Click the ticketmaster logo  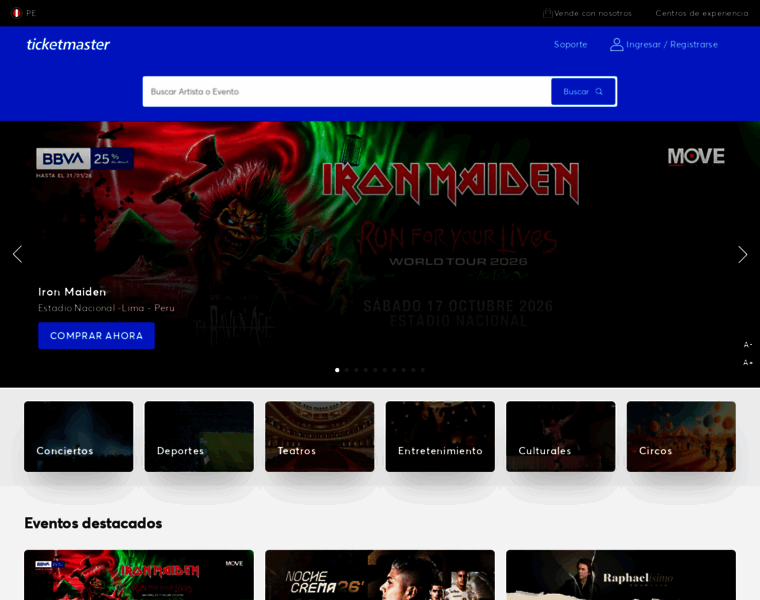[68, 45]
